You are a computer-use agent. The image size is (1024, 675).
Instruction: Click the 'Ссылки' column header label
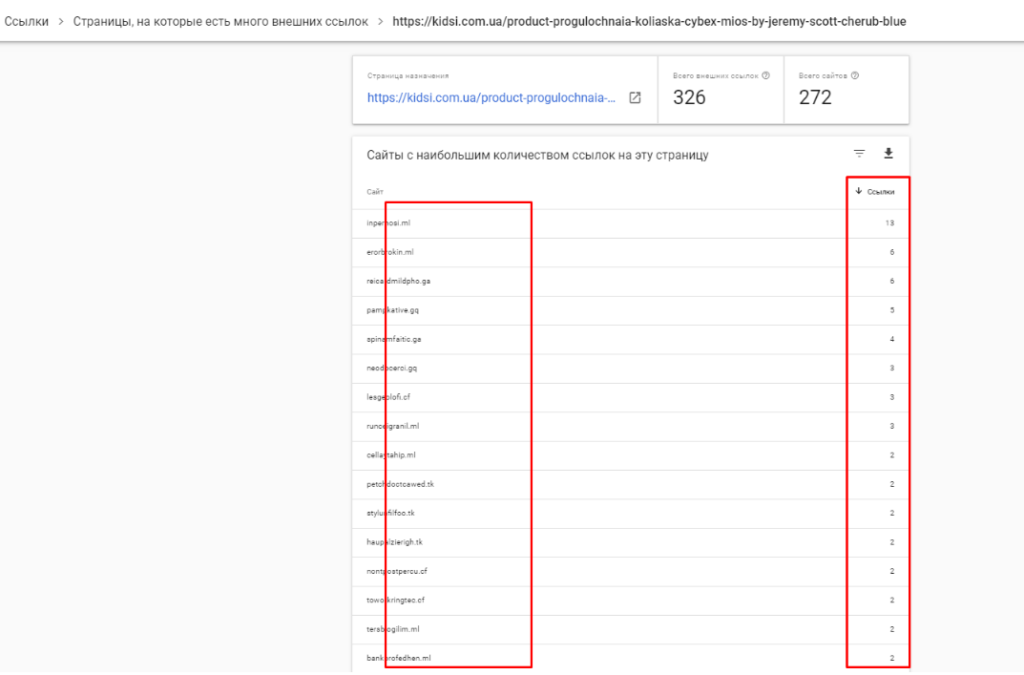(x=881, y=191)
